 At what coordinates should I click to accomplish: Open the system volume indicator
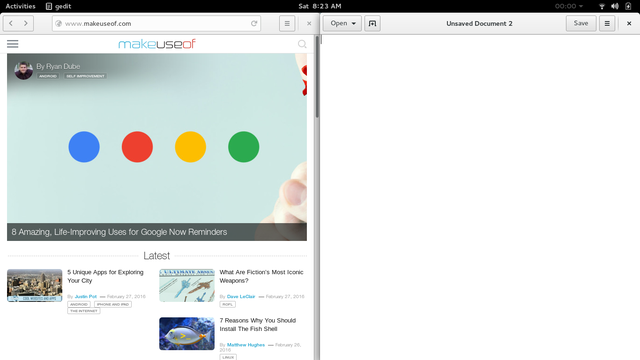[615, 6]
